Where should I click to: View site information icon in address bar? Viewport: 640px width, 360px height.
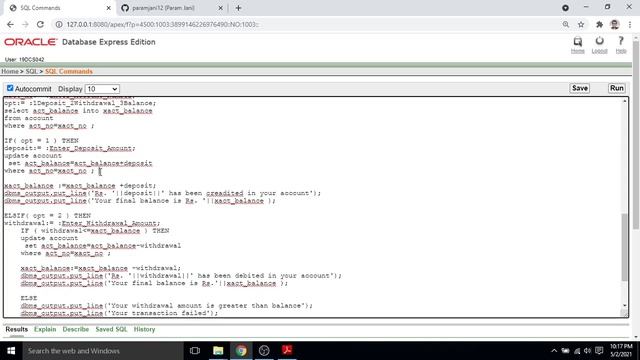pyautogui.click(x=59, y=24)
